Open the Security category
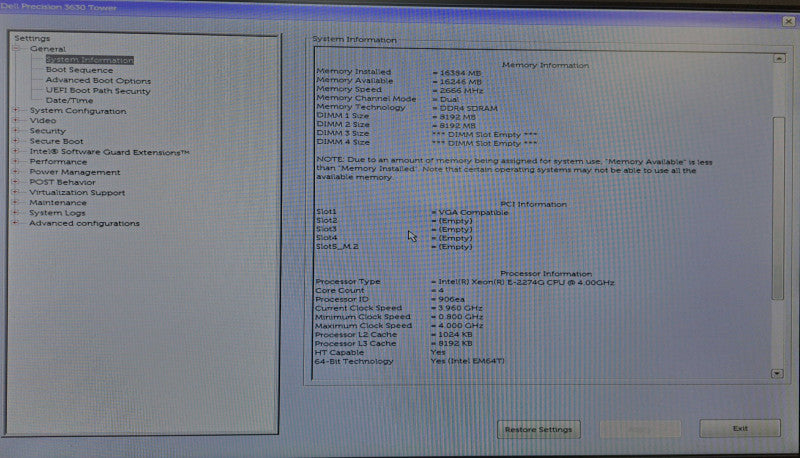 point(47,131)
